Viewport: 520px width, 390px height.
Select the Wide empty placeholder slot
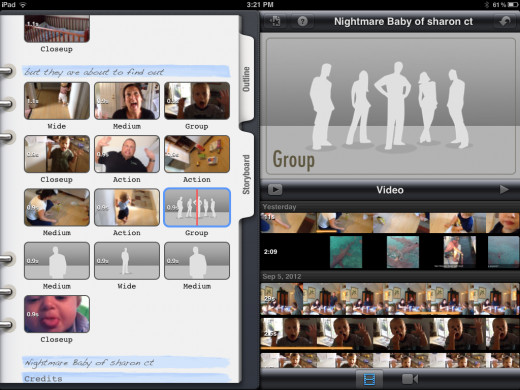click(x=127, y=261)
